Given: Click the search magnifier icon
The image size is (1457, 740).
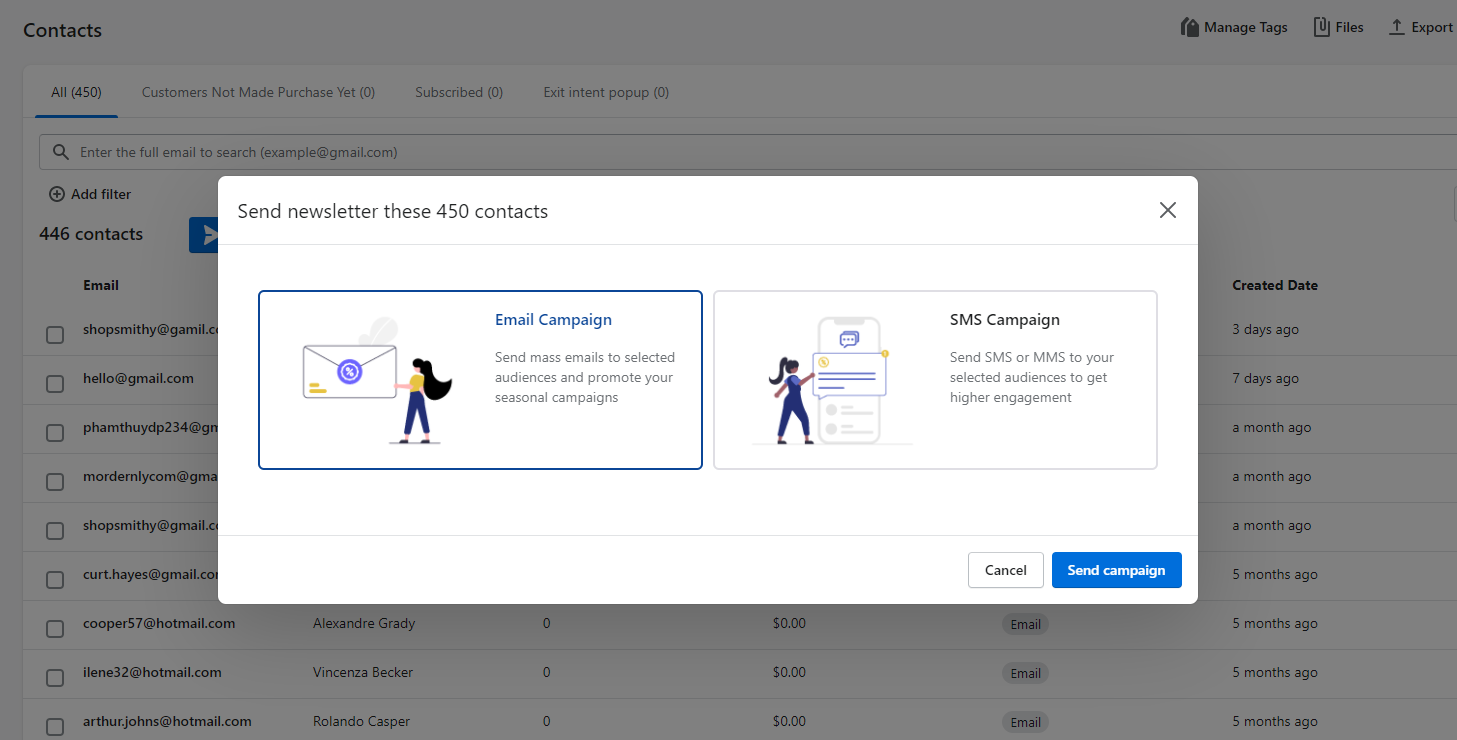Looking at the screenshot, I should [x=62, y=152].
